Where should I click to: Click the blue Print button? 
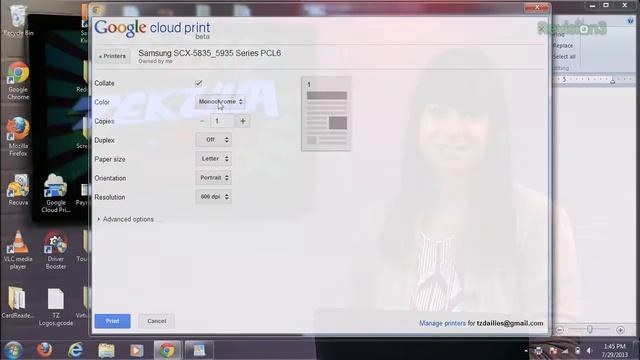coord(113,321)
